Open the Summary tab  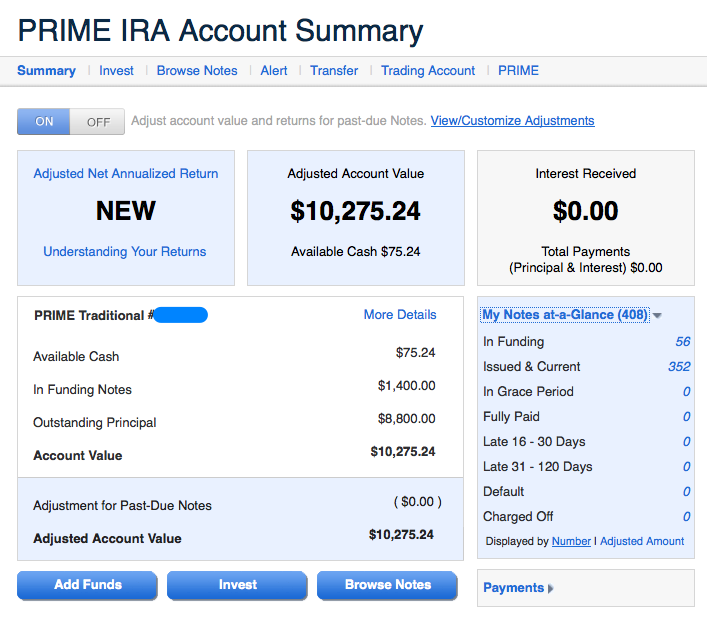[x=46, y=71]
